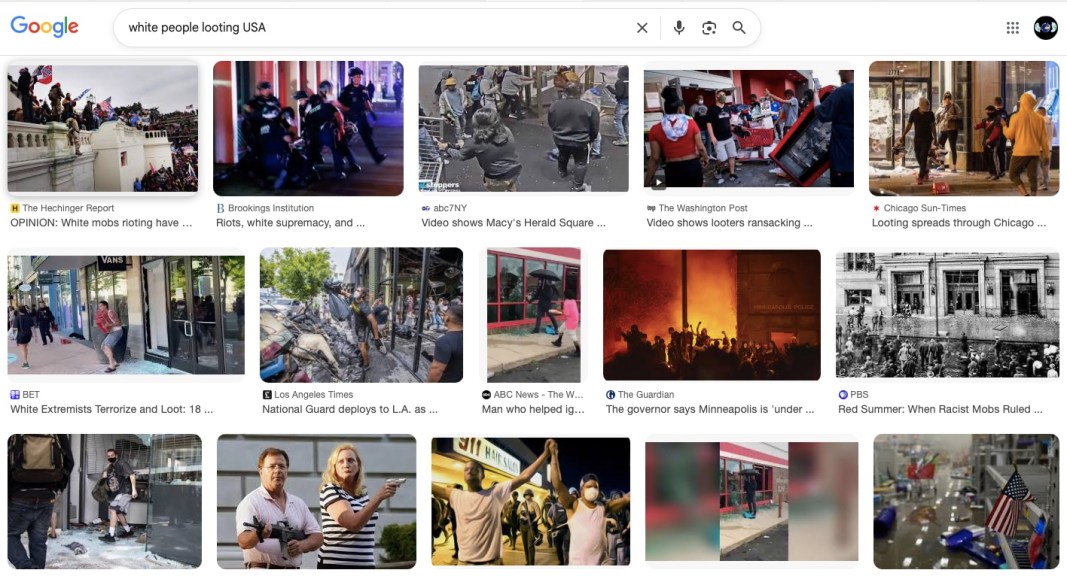
Task: Click the search text input field
Action: 370,28
